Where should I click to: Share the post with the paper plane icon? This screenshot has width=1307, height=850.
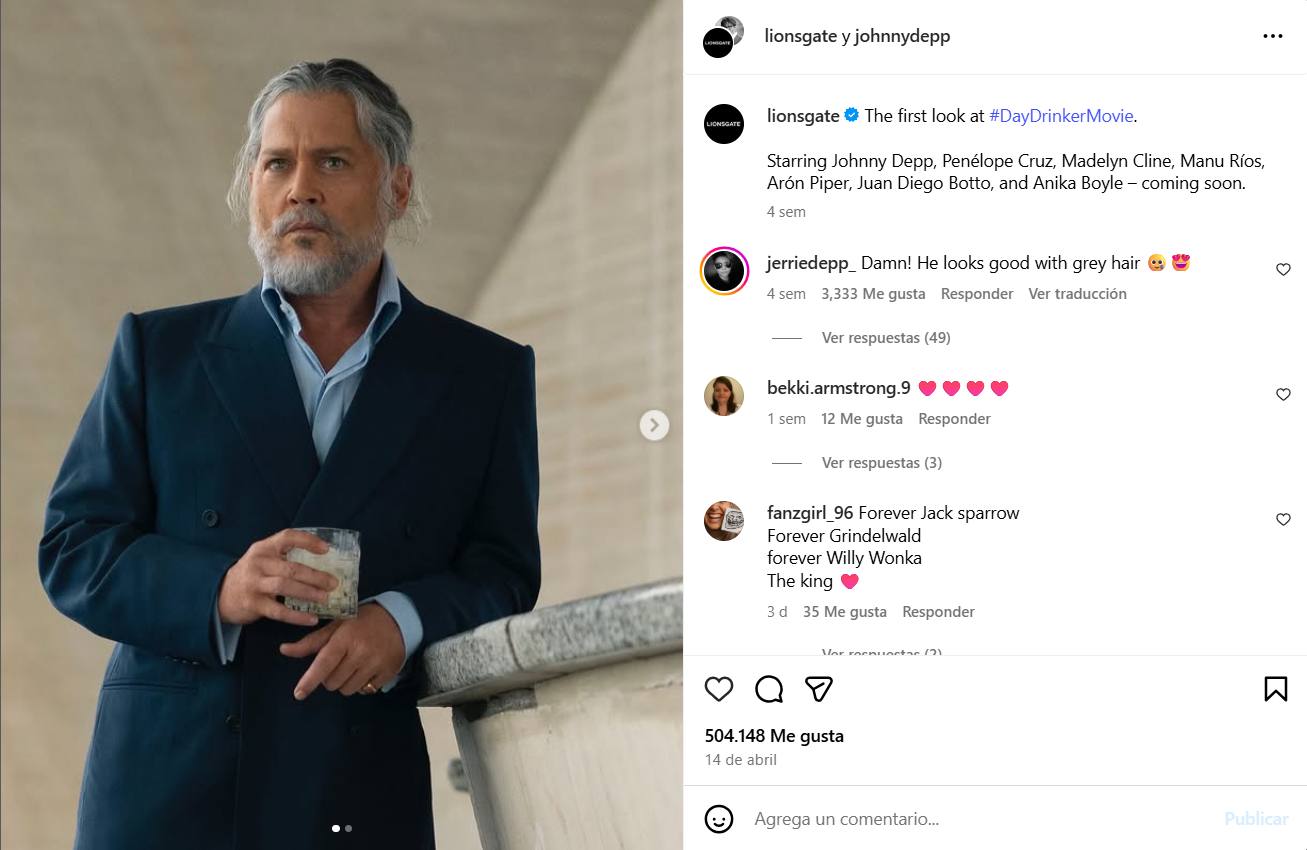pyautogui.click(x=819, y=689)
